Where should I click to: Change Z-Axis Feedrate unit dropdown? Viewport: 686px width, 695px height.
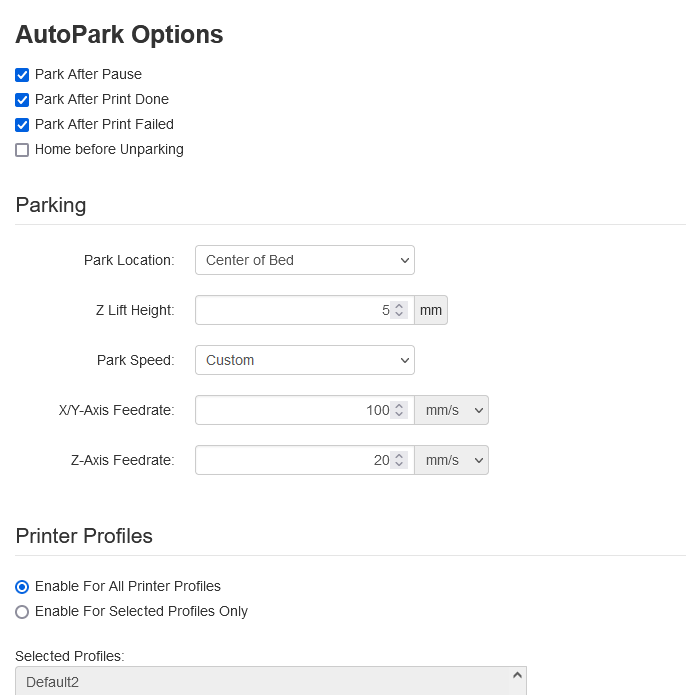point(452,461)
